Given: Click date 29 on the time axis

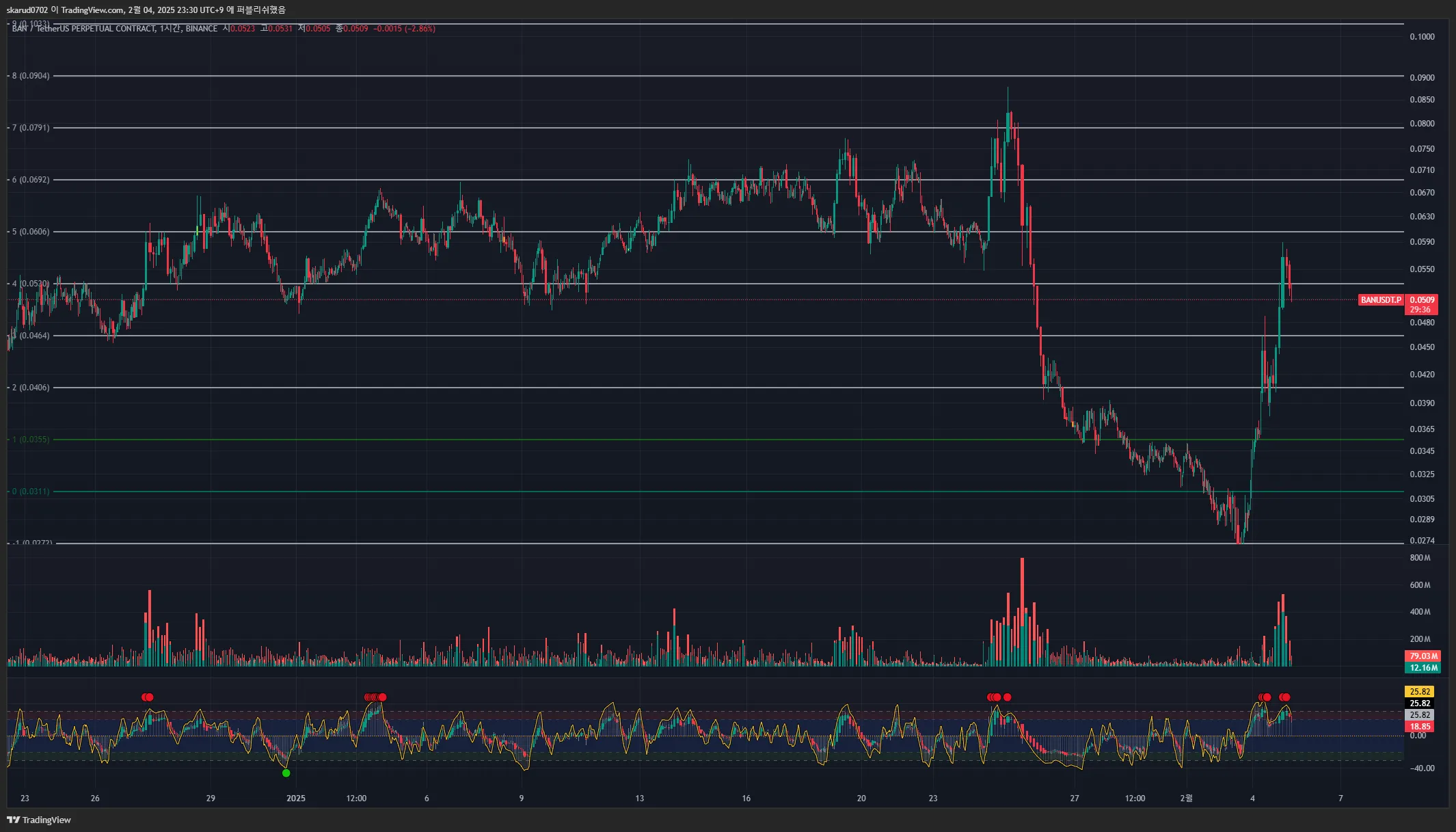Looking at the screenshot, I should pyautogui.click(x=211, y=799).
